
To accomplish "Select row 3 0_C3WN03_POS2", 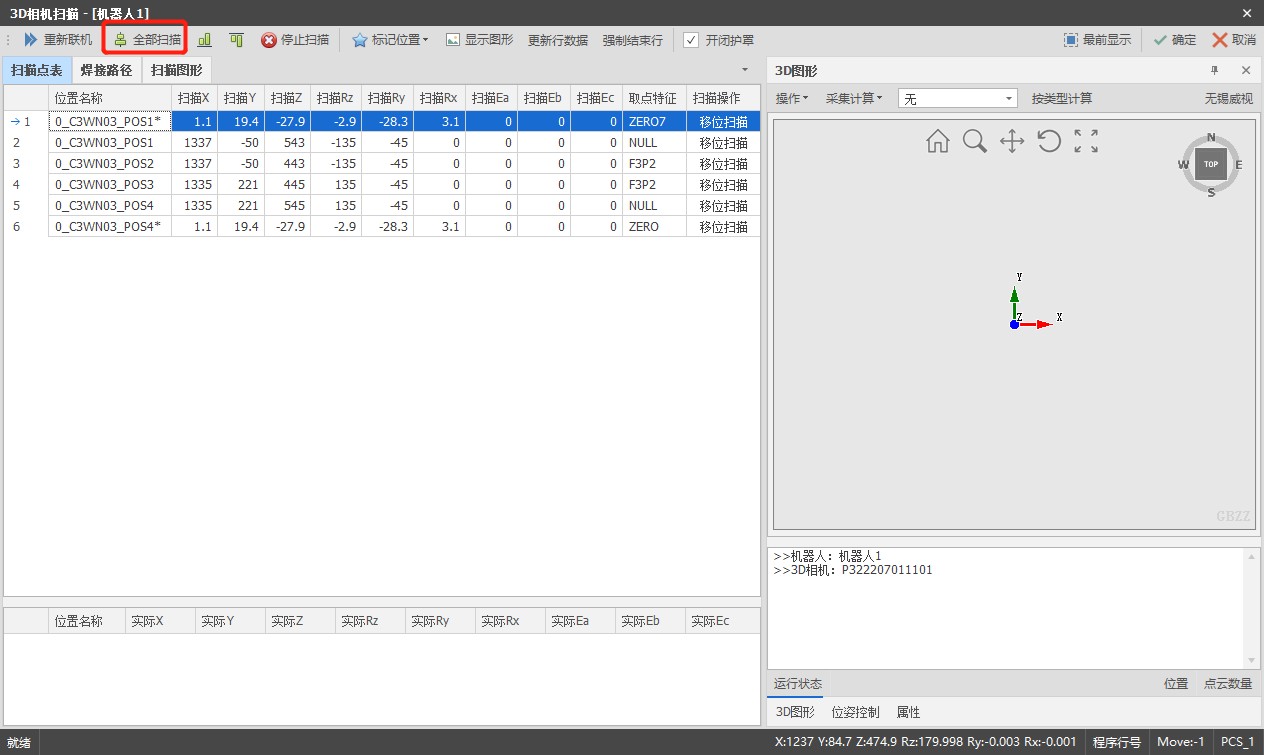I will click(382, 163).
